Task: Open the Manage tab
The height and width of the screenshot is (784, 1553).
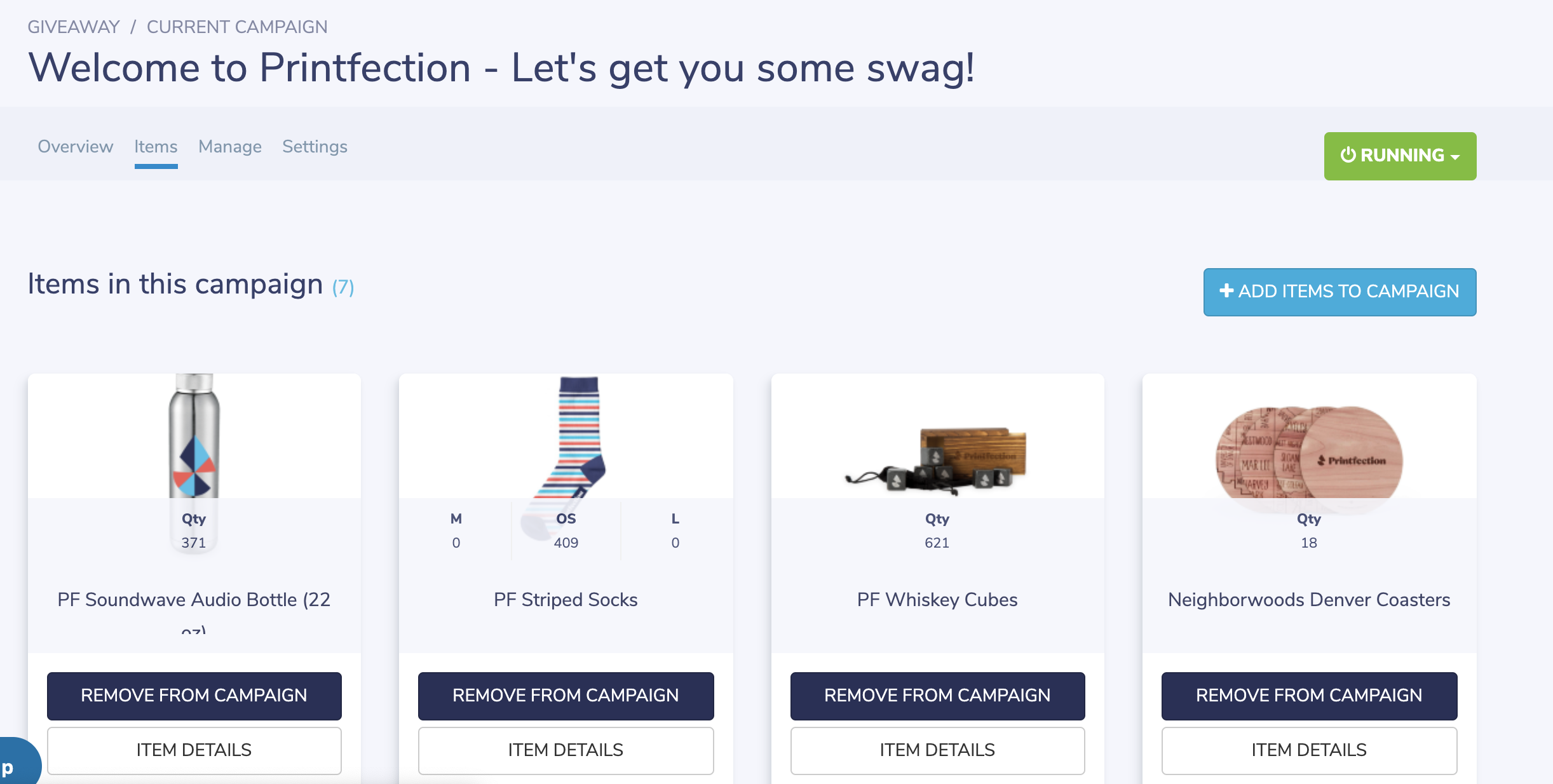Action: point(230,147)
